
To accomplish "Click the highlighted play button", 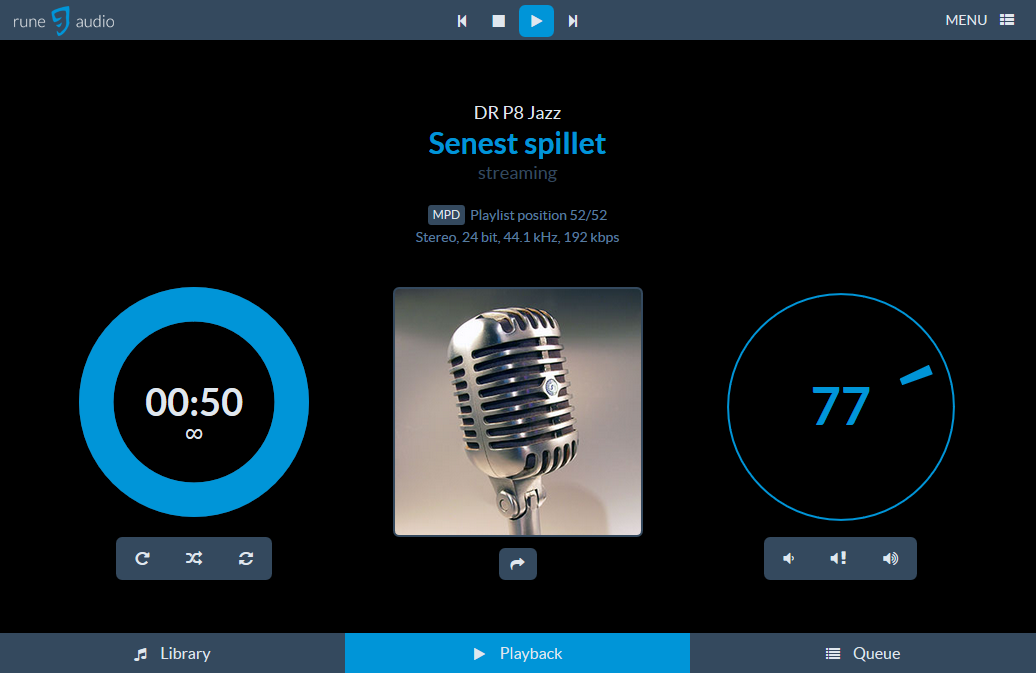I will [x=536, y=21].
